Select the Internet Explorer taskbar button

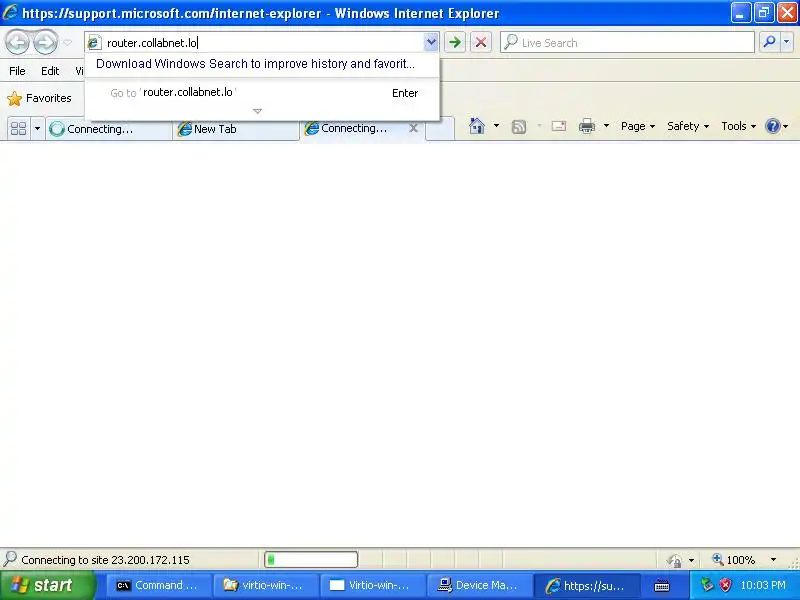(x=587, y=585)
